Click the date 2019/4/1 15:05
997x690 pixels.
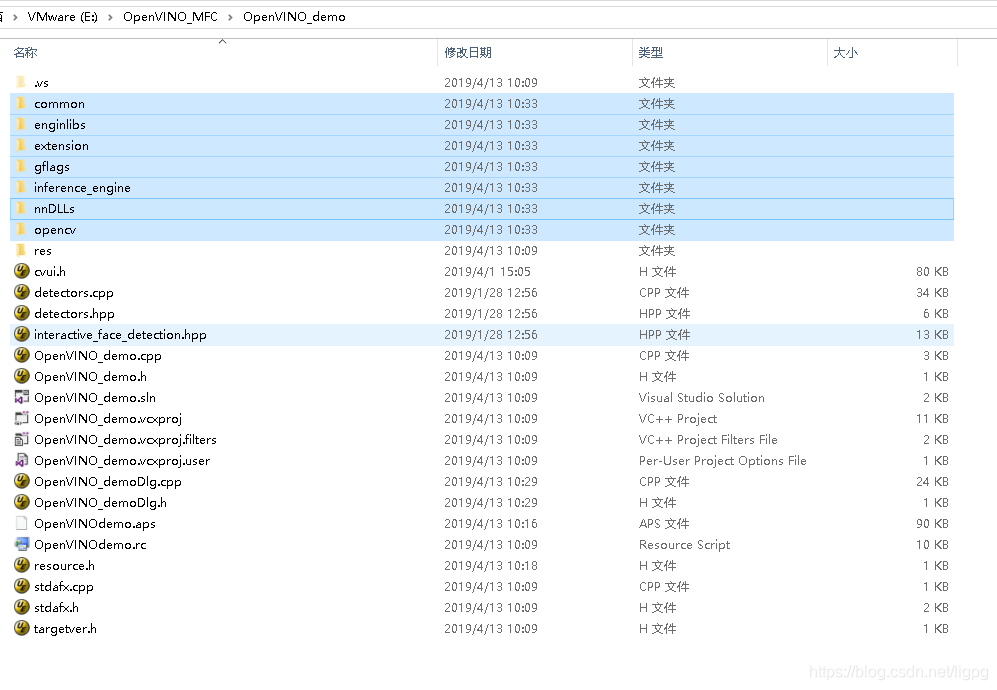[x=487, y=272]
